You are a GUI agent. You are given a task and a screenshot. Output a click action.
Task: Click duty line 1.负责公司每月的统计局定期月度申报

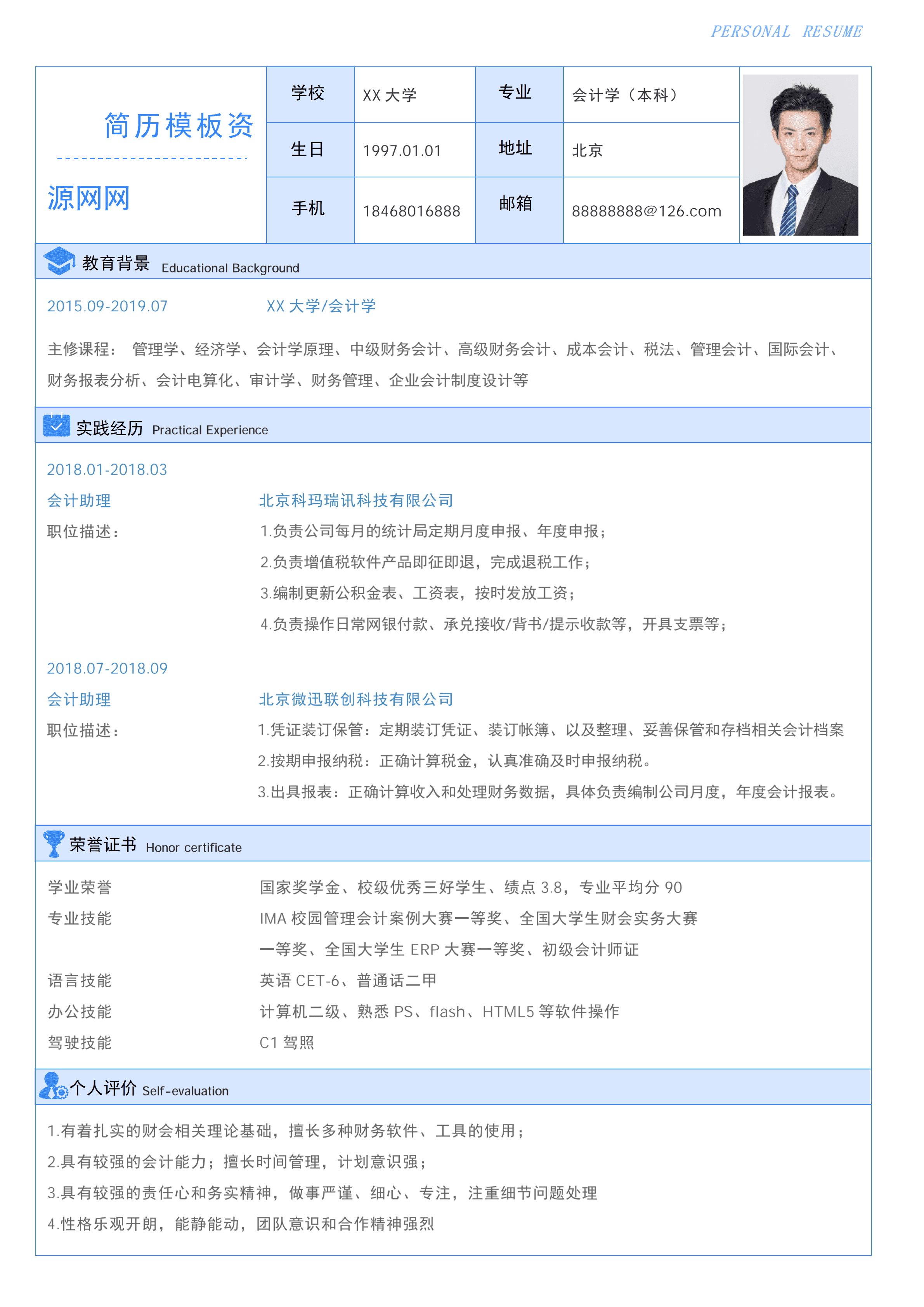434,532
